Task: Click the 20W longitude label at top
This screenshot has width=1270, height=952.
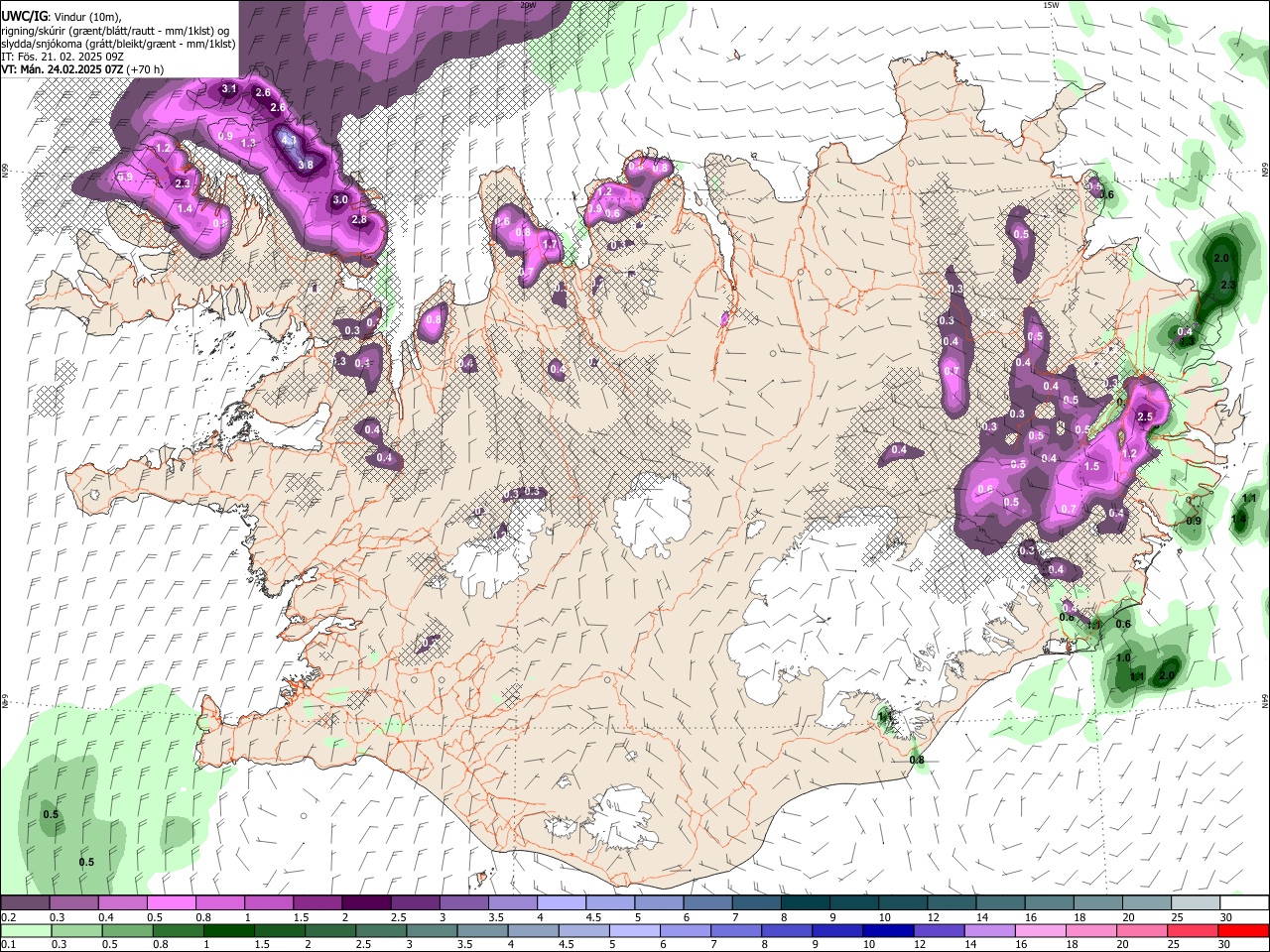Action: pos(528,5)
